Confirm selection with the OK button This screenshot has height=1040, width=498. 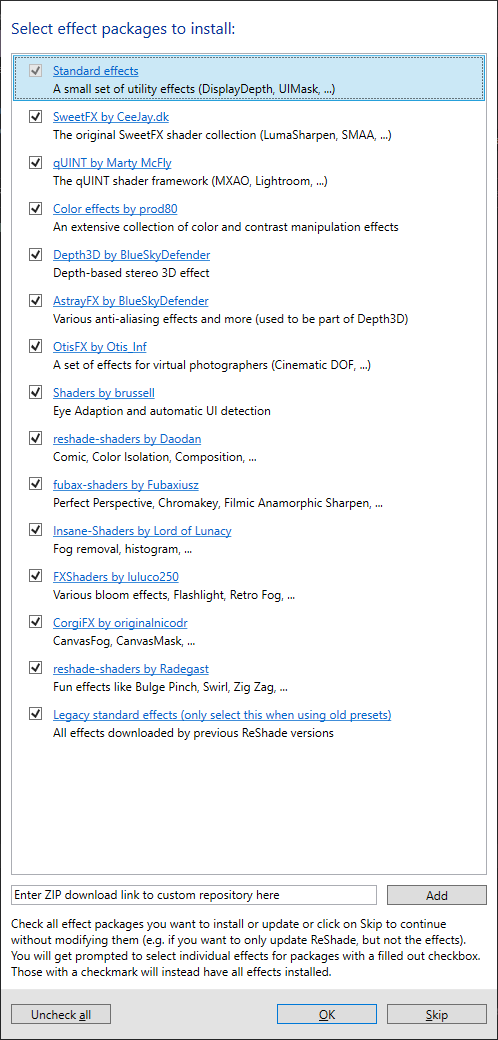327,1014
